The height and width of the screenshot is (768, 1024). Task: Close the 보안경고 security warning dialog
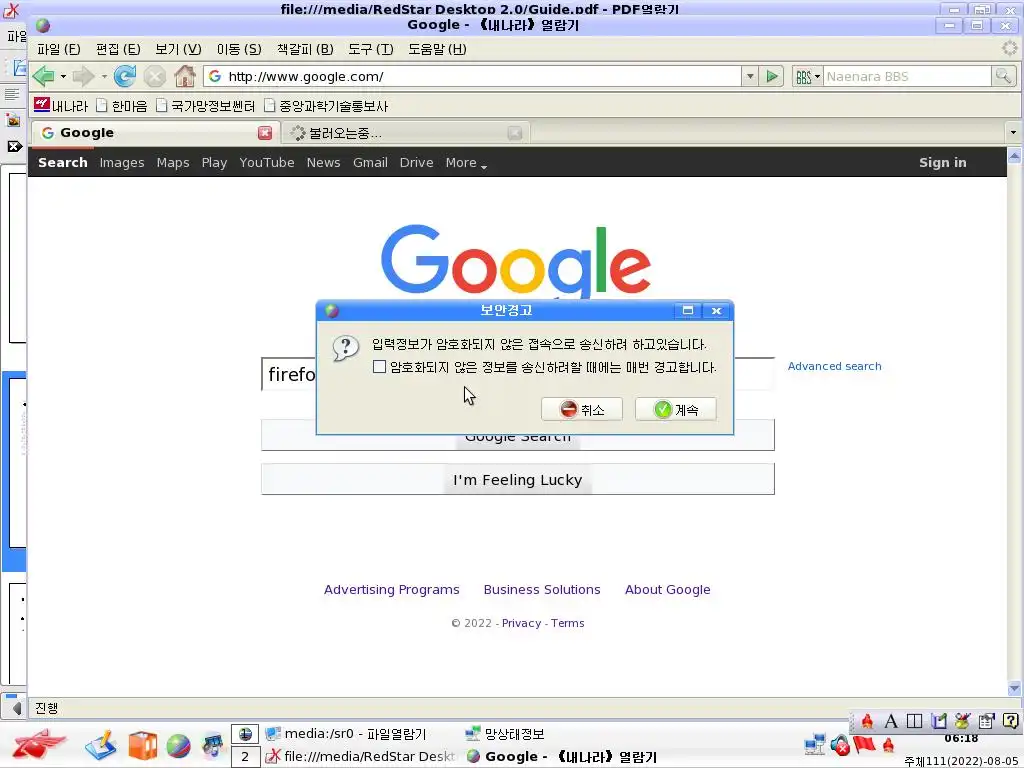click(716, 311)
